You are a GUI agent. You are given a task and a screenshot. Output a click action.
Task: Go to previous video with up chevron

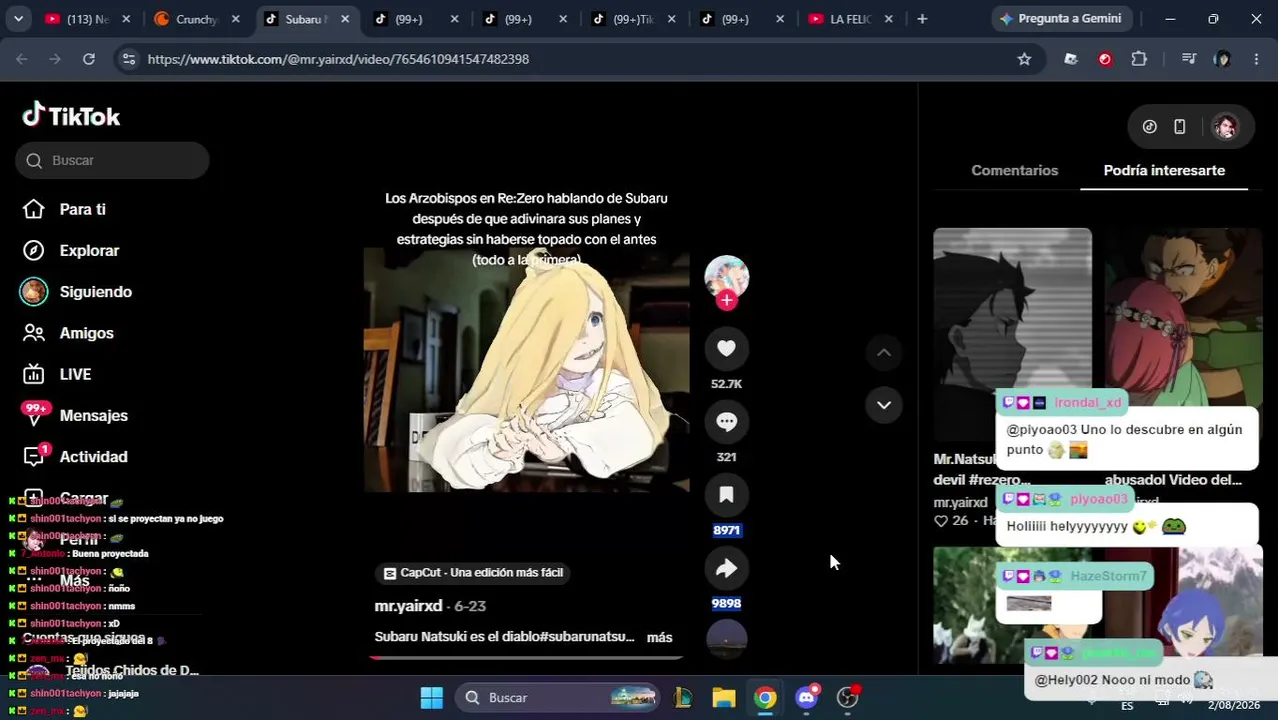point(884,352)
